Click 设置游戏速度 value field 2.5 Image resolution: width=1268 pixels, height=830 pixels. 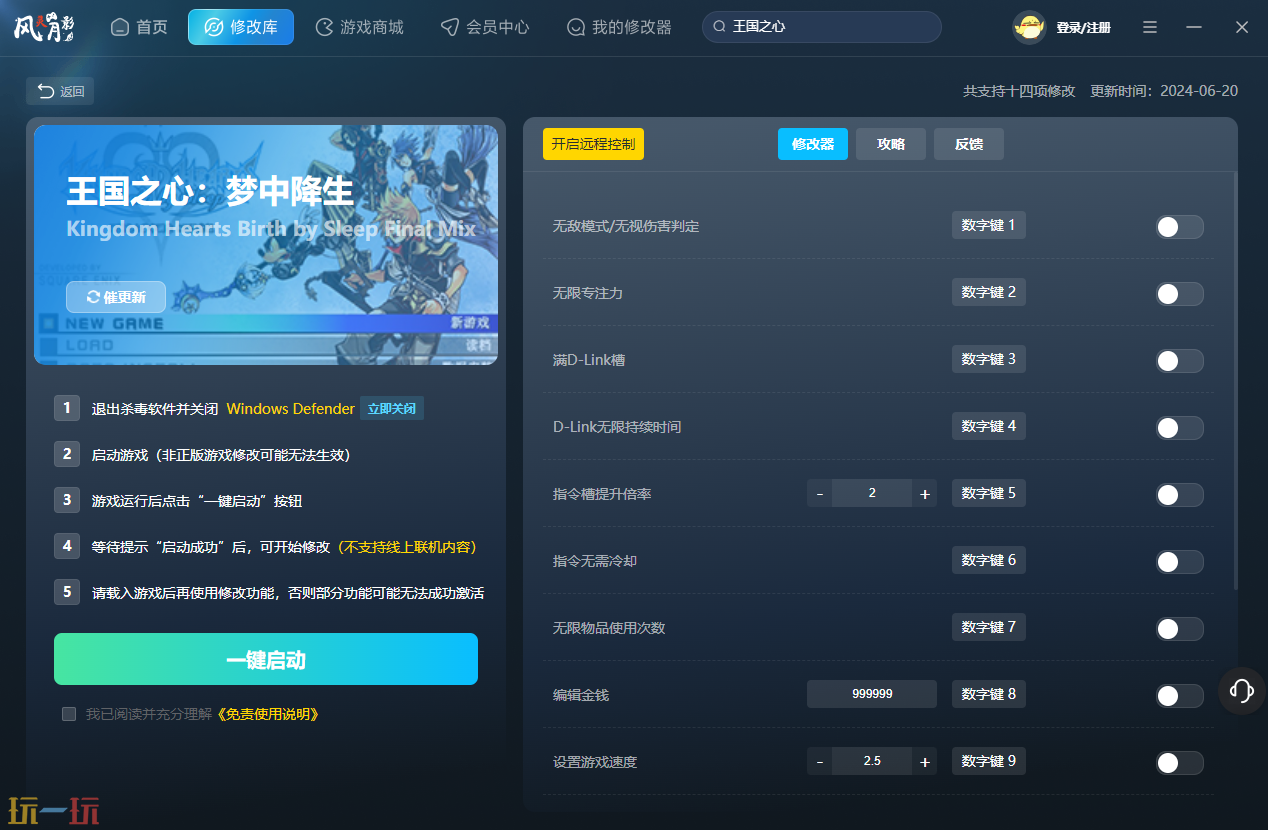[872, 762]
